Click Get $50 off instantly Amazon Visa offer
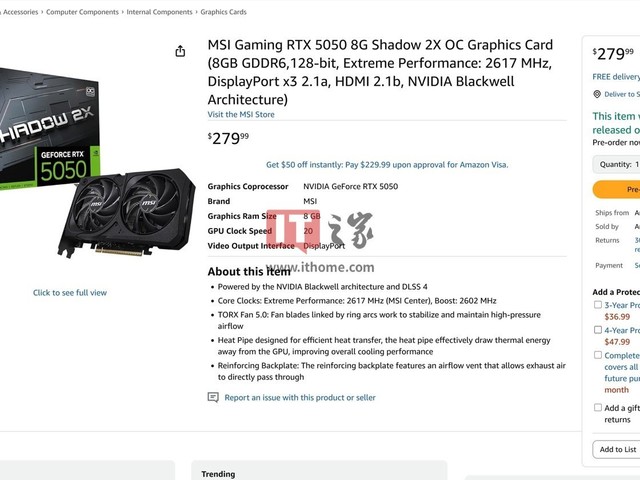 pos(387,165)
